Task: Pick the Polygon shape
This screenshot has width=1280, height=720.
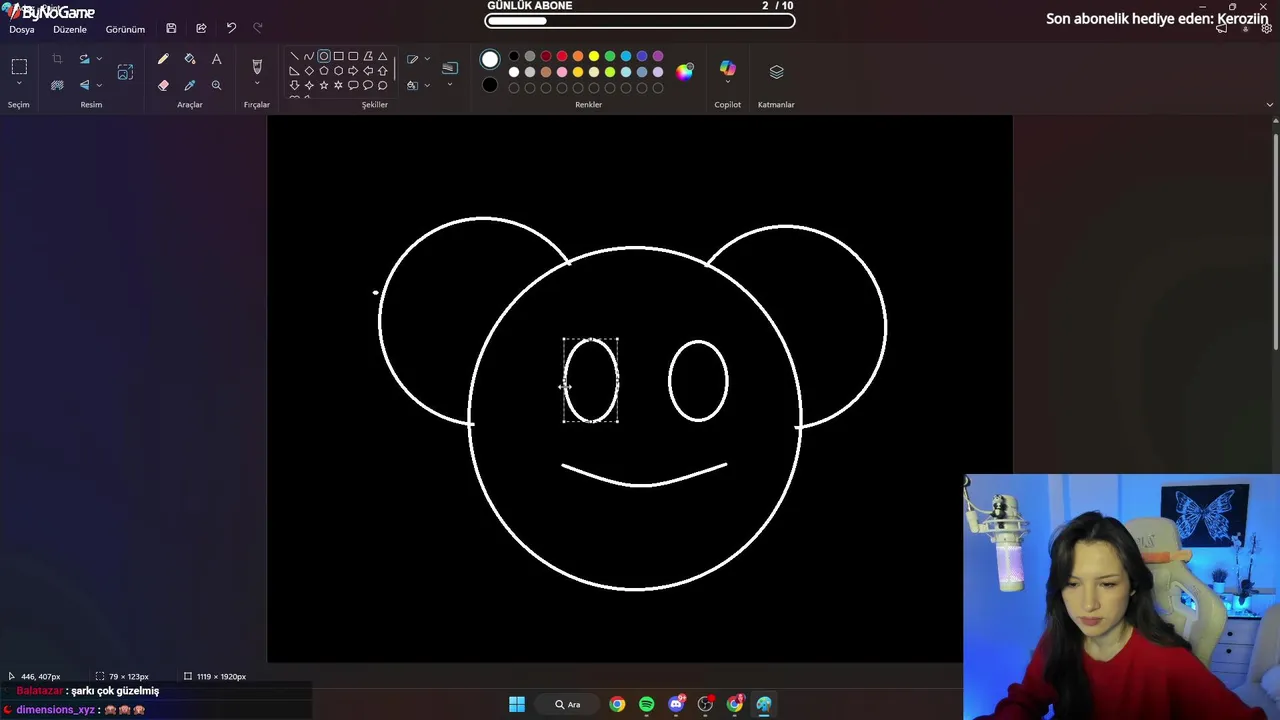Action: [x=368, y=56]
